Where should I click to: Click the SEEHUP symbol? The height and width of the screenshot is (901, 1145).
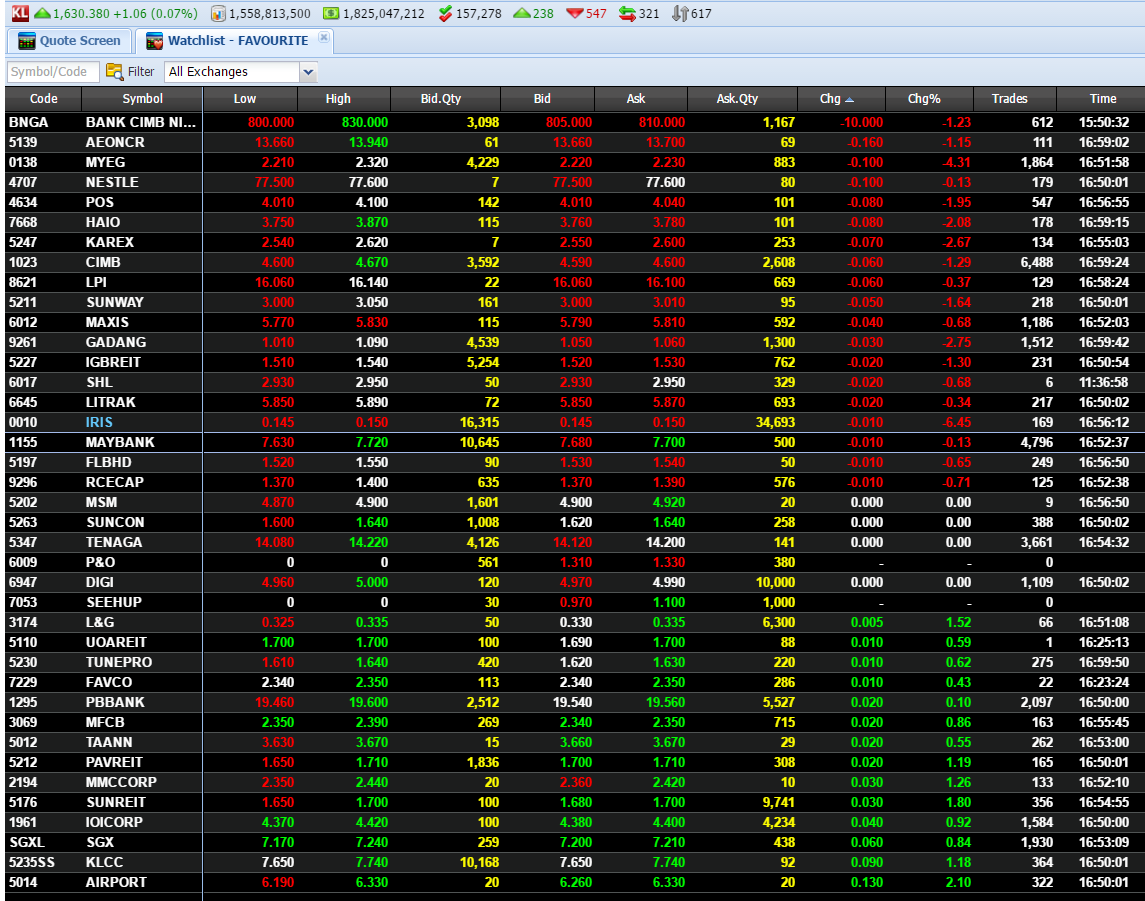[x=114, y=602]
